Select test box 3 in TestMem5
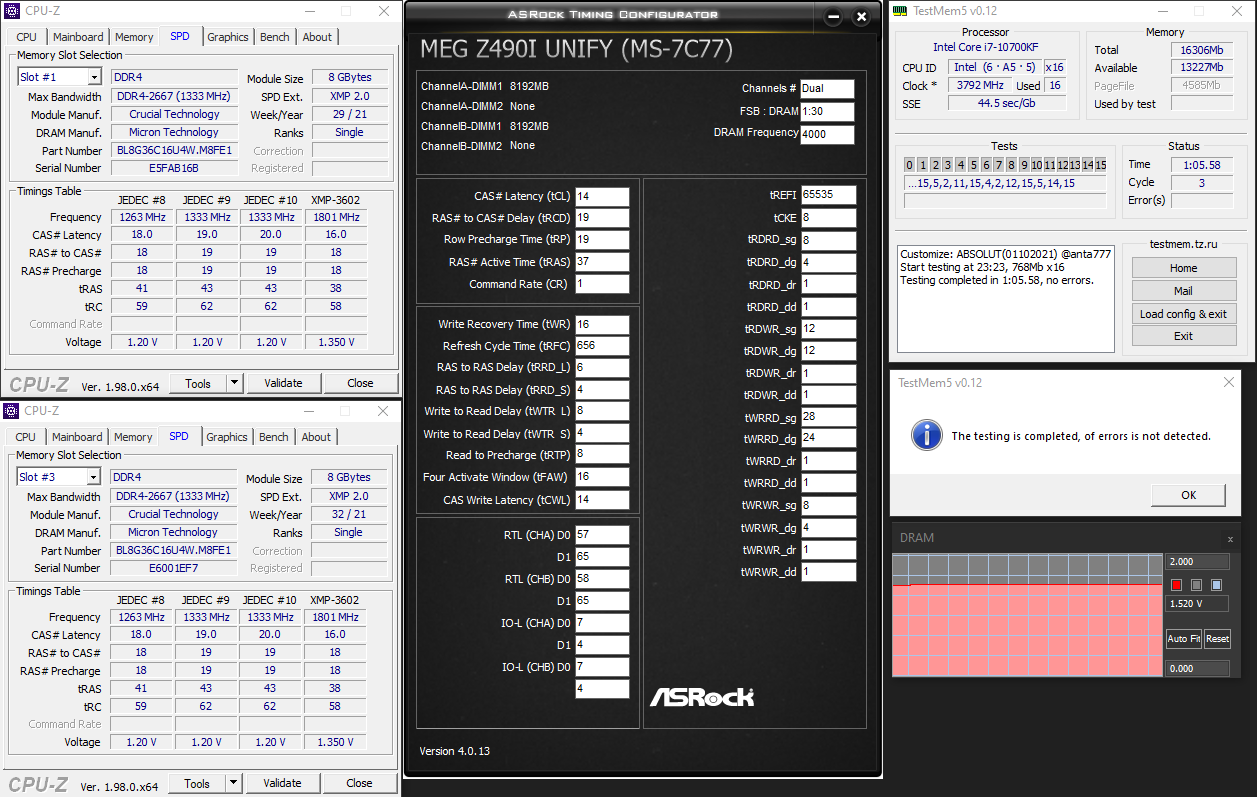 (948, 165)
